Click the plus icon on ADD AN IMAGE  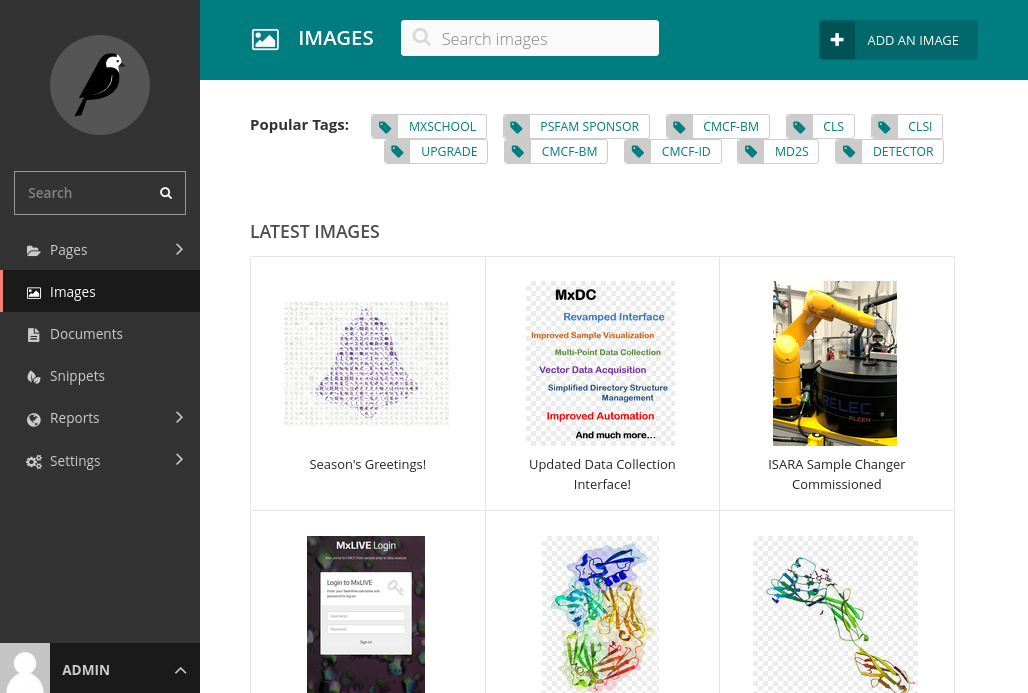(x=836, y=40)
